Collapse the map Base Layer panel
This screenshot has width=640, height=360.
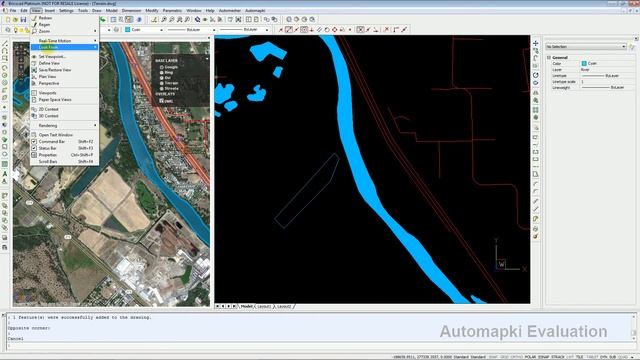207,59
